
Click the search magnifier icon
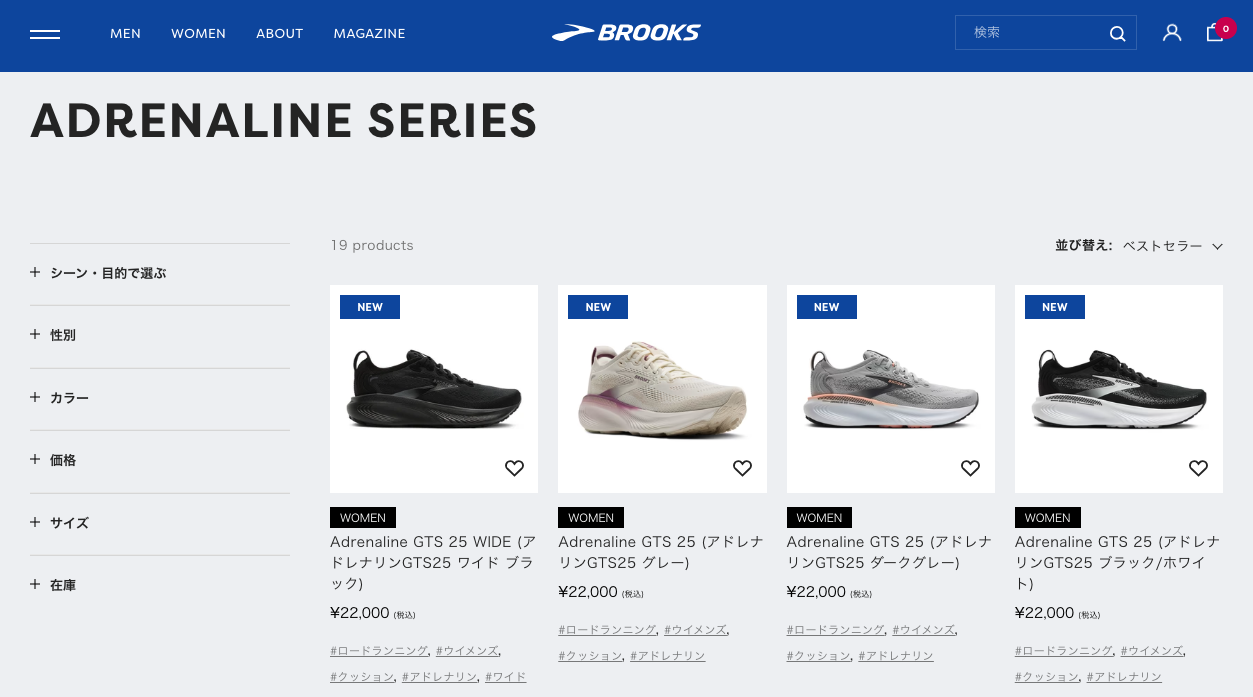1117,34
